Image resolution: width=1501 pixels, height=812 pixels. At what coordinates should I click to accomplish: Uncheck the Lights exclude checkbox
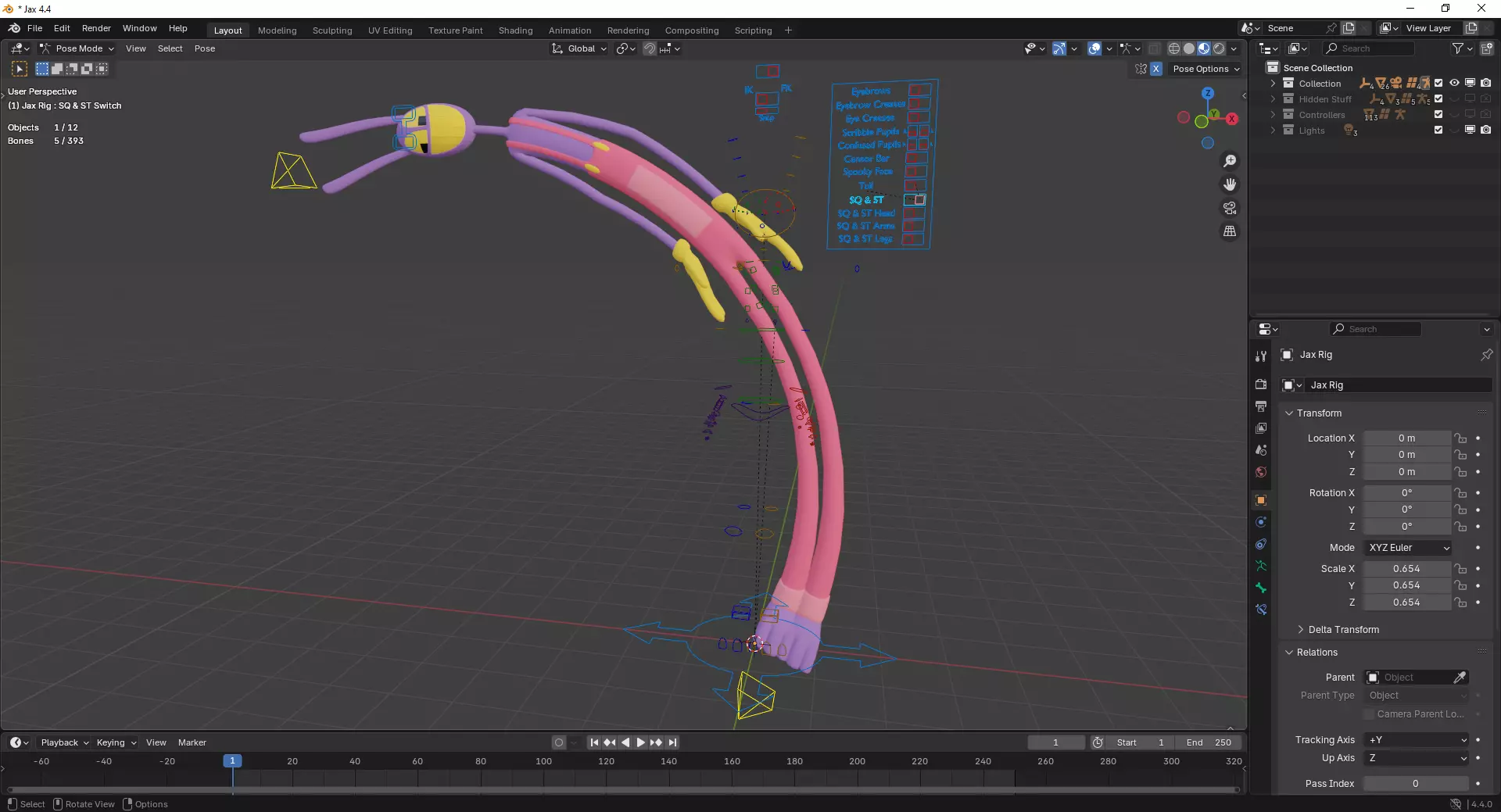pyautogui.click(x=1438, y=130)
